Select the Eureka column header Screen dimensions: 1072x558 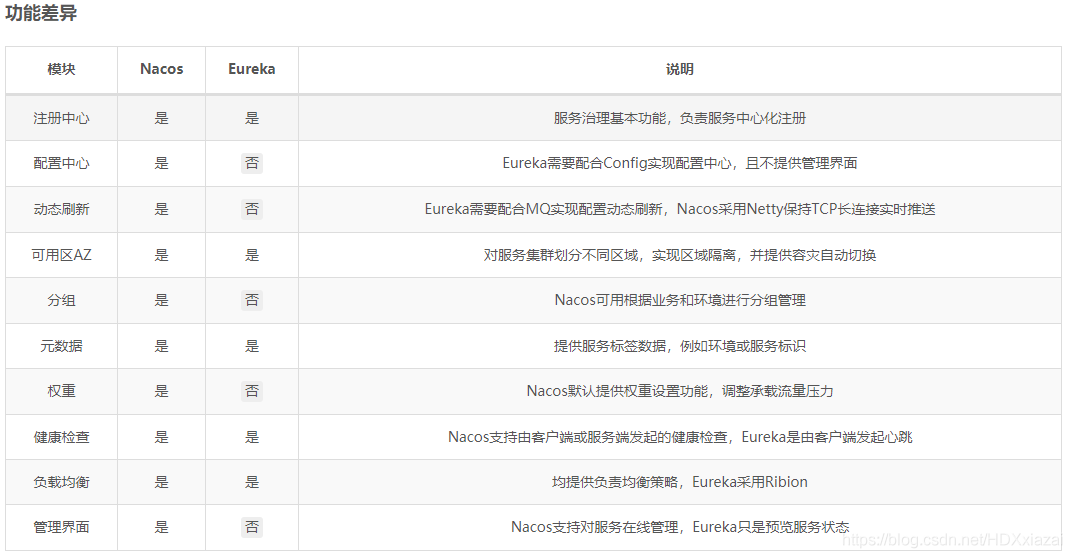(252, 69)
